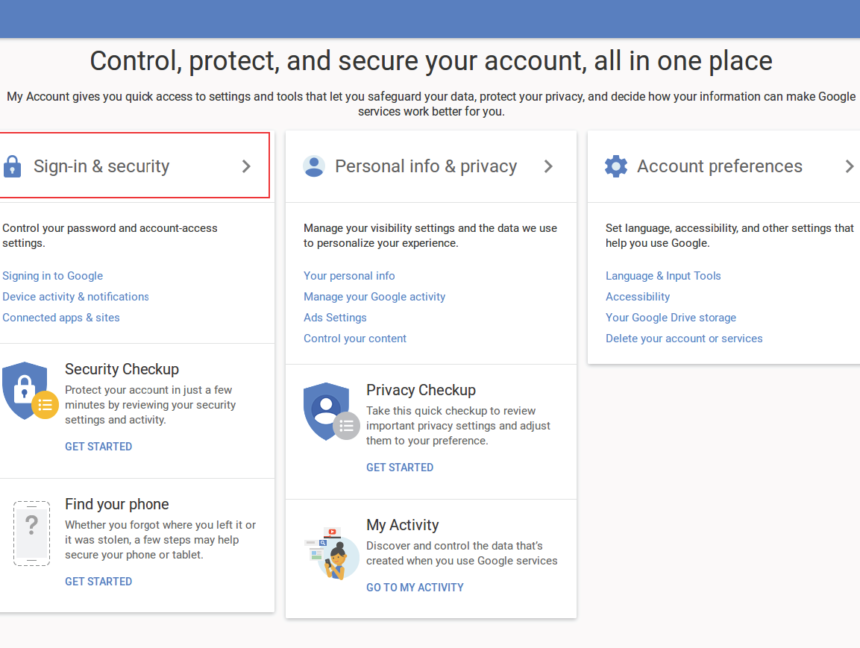This screenshot has width=860, height=648.
Task: Click the Personal info & privacy person icon
Action: [315, 166]
